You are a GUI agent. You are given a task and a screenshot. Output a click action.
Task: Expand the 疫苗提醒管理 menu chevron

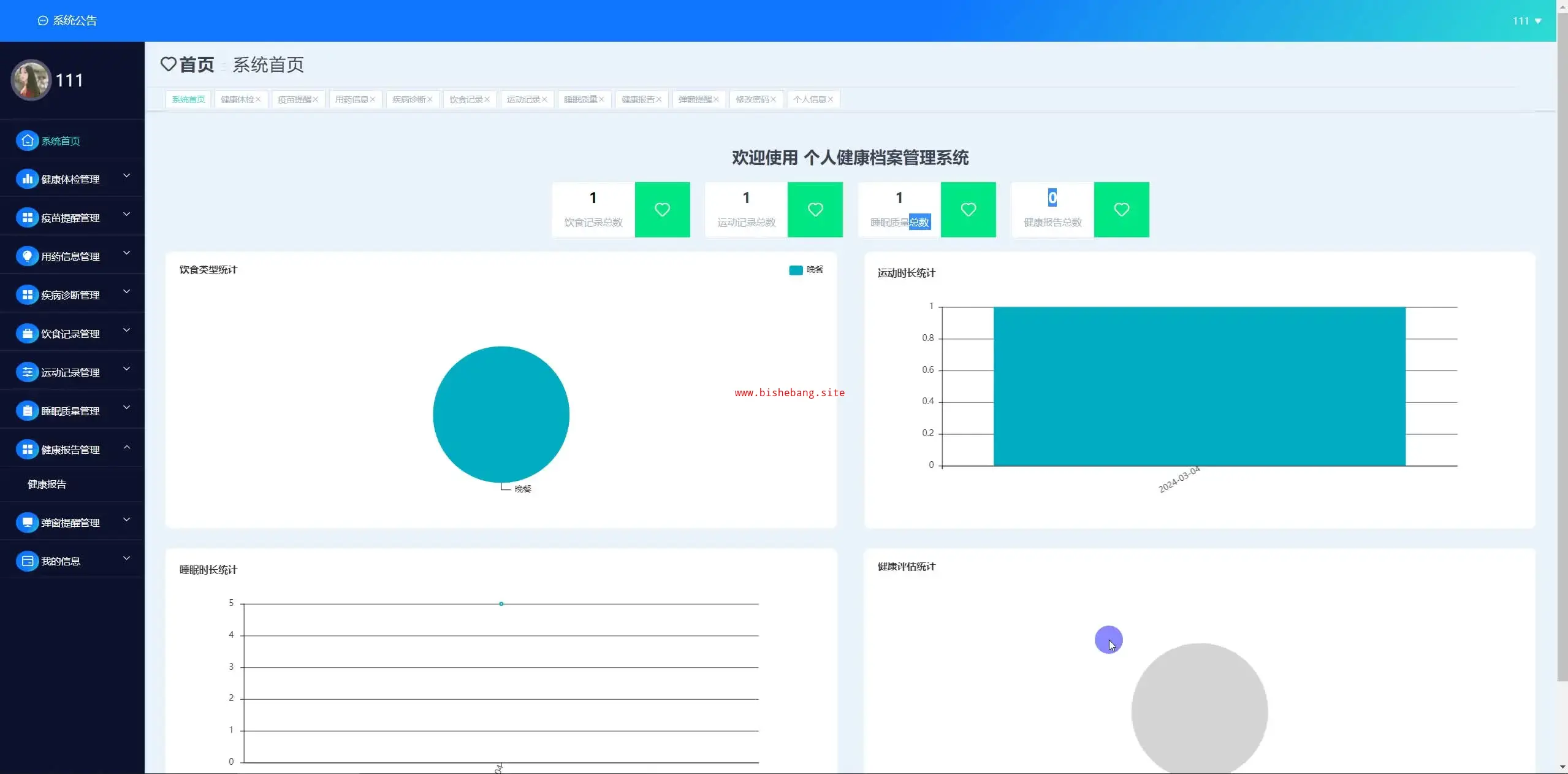(x=127, y=215)
